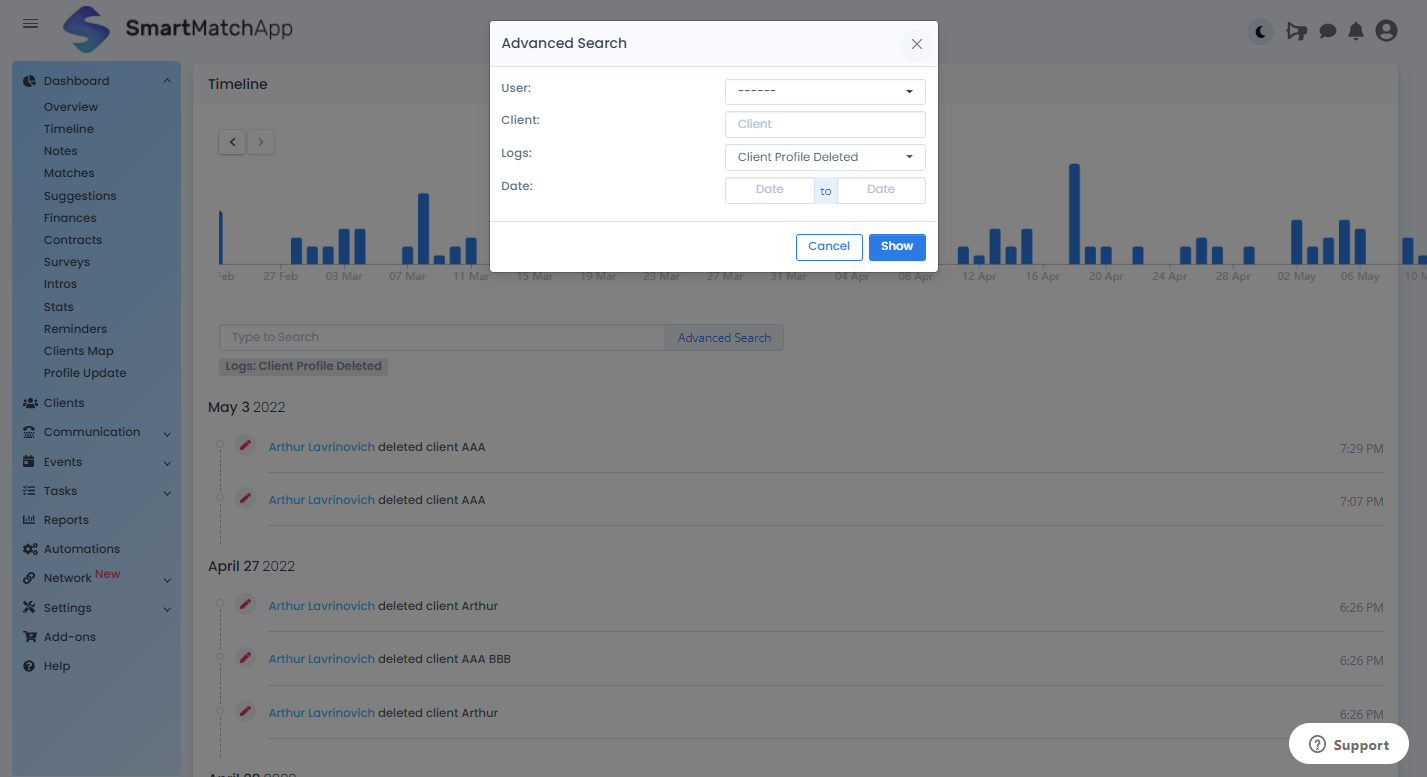Viewport: 1427px width, 777px height.
Task: Toggle dark mode with the moon icon
Action: click(1259, 31)
